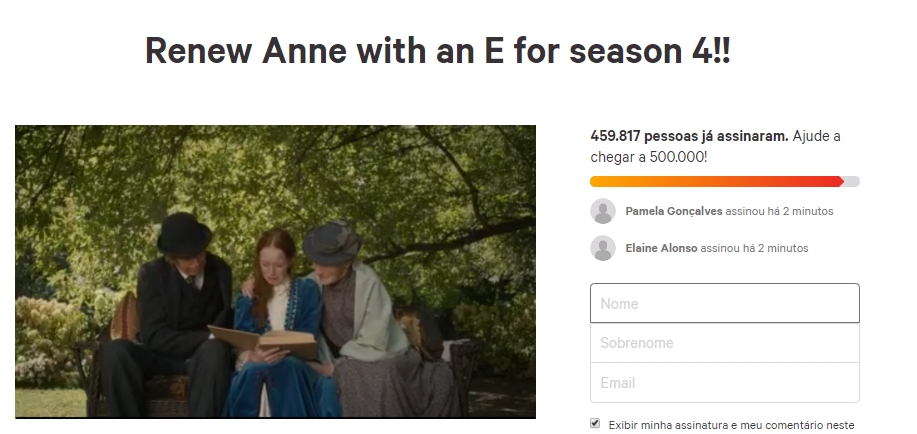Click the orange-red signature progress bar
The width and height of the screenshot is (917, 434).
(x=715, y=181)
